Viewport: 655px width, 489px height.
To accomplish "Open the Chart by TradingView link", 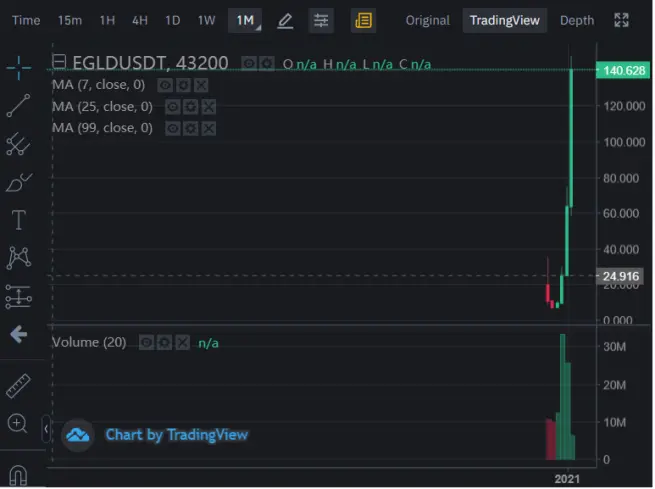I will coord(177,435).
